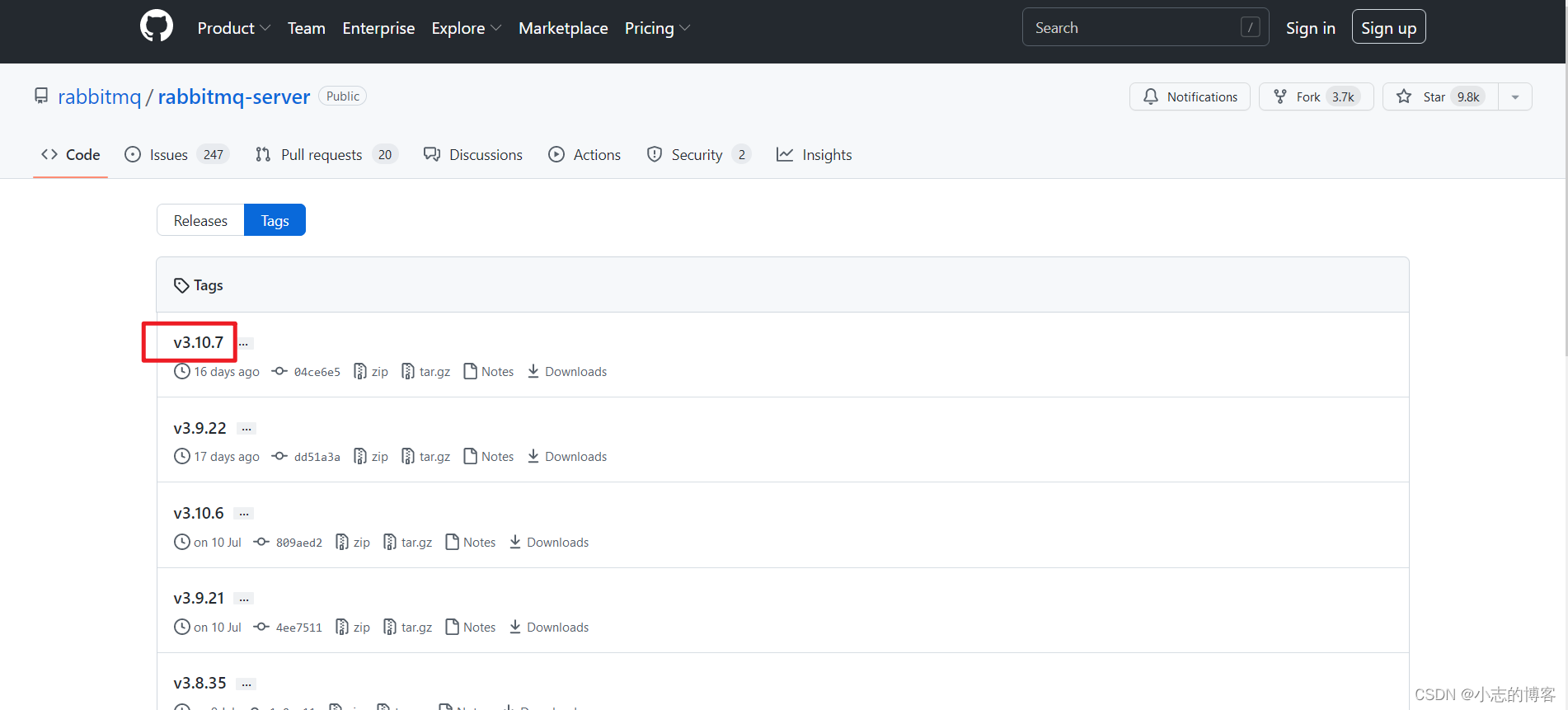Open the 3.7k fork count
Image resolution: width=1568 pixels, height=710 pixels.
(1343, 96)
